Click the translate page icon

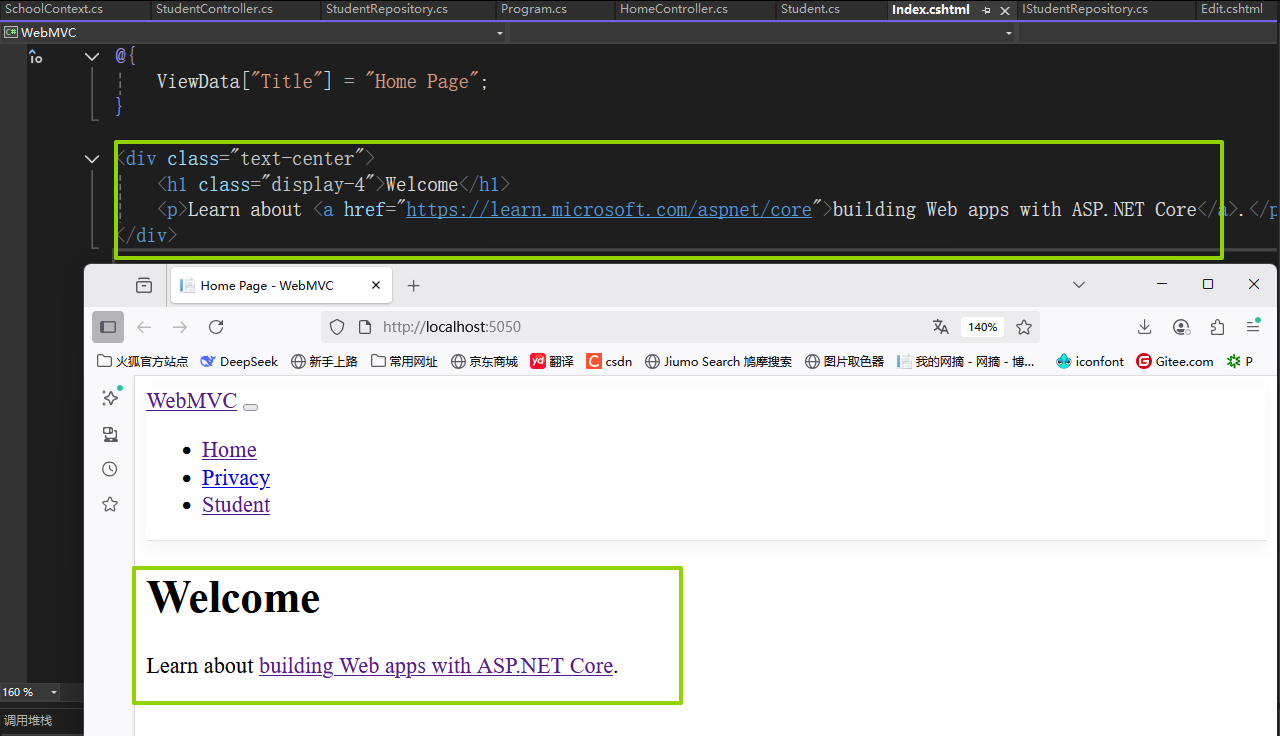pyautogui.click(x=940, y=327)
